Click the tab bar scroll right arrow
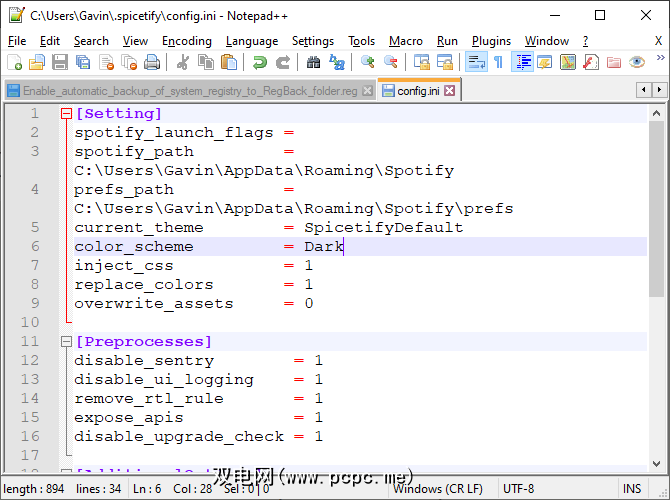This screenshot has width=670, height=500. 658,91
